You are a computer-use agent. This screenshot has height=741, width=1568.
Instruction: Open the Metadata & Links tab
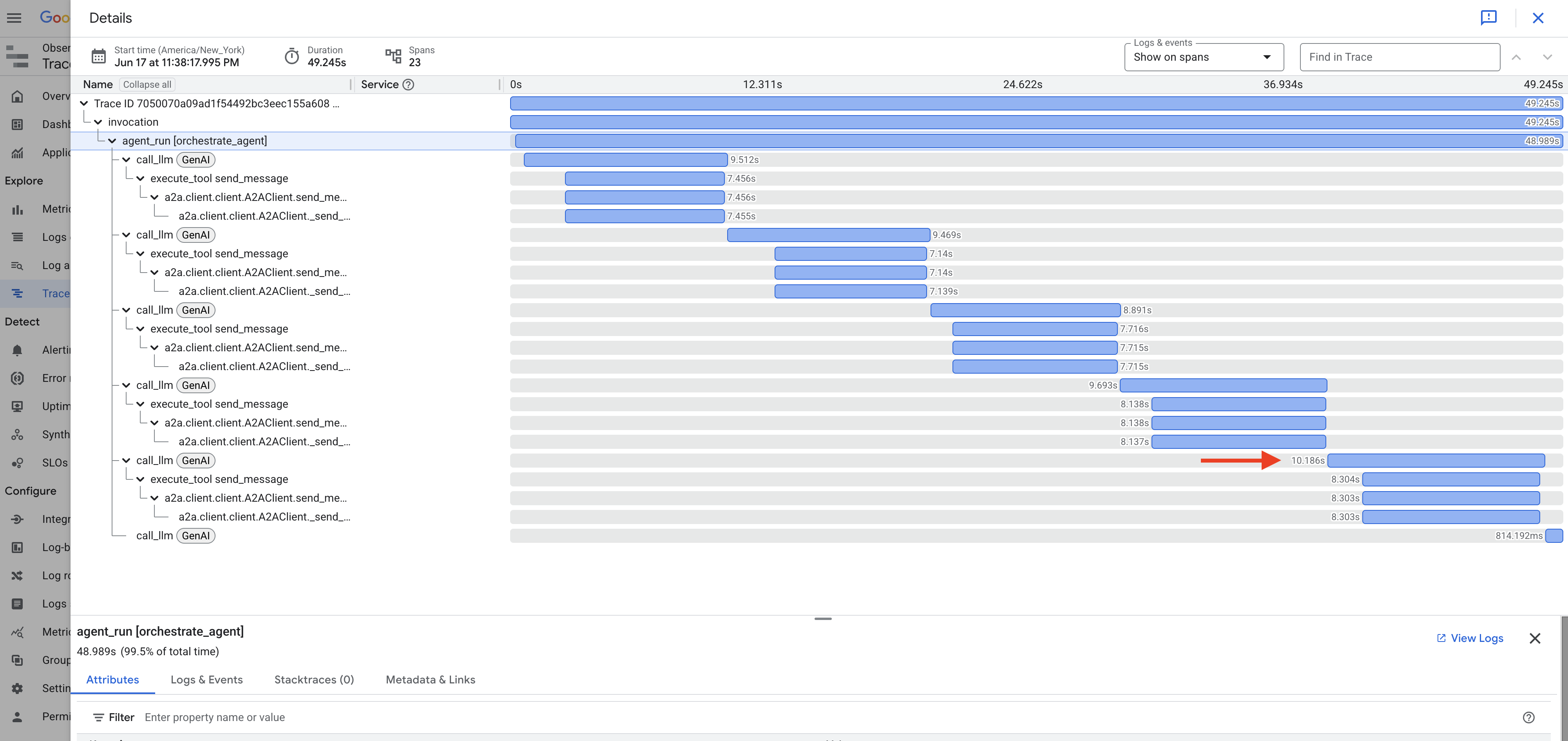[430, 680]
